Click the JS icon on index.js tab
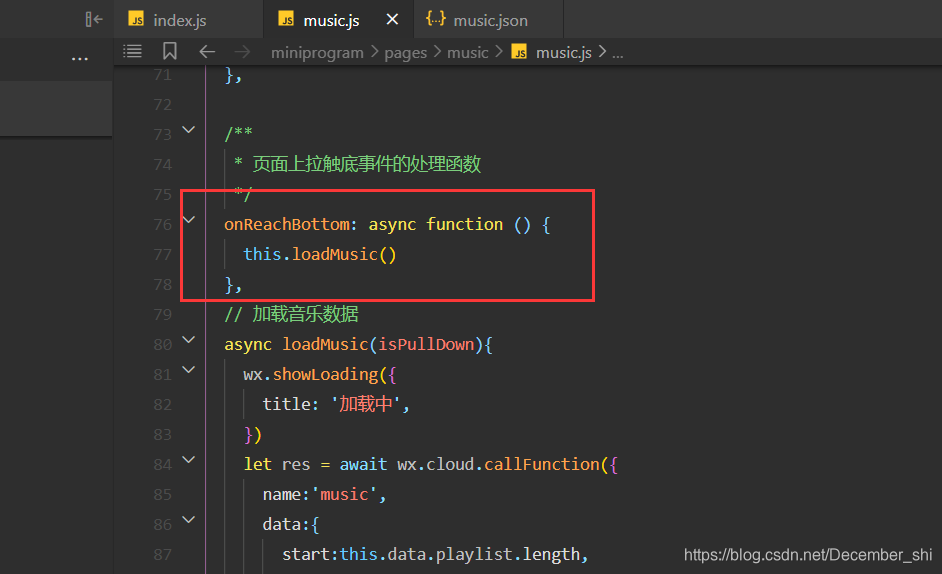 tap(136, 19)
